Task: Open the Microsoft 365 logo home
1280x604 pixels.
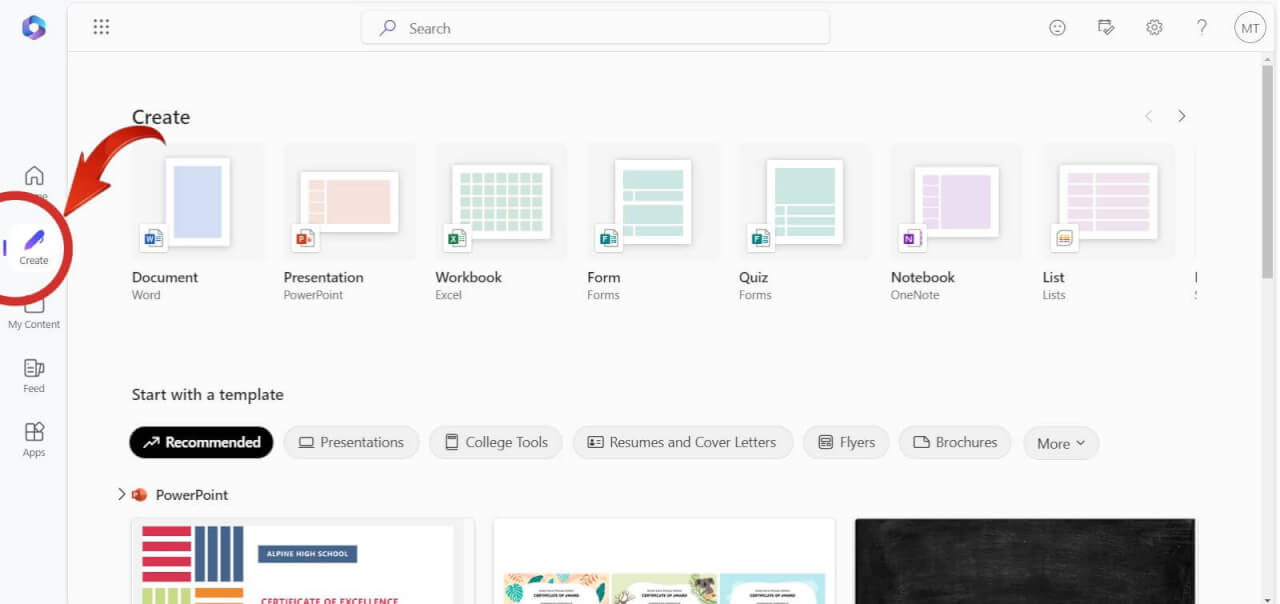Action: 33,27
